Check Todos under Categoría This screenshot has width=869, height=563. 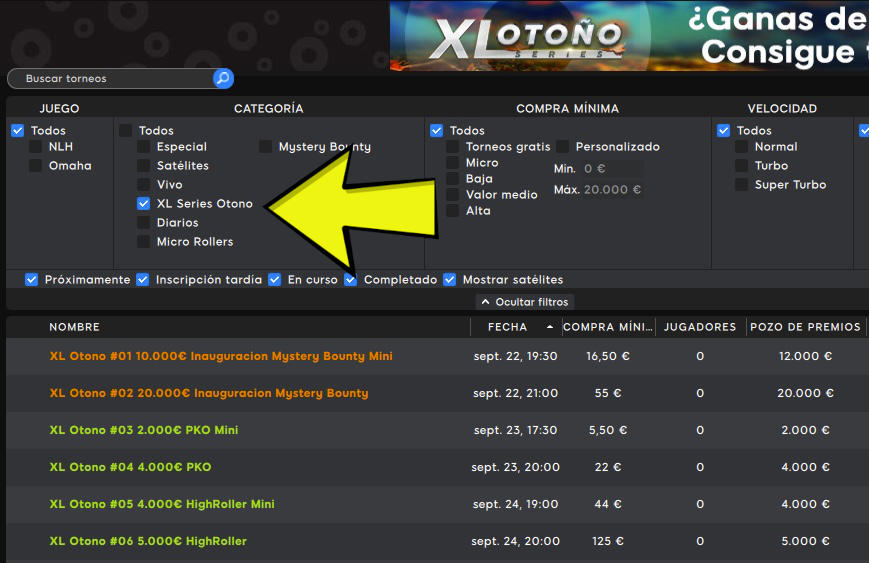click(126, 131)
